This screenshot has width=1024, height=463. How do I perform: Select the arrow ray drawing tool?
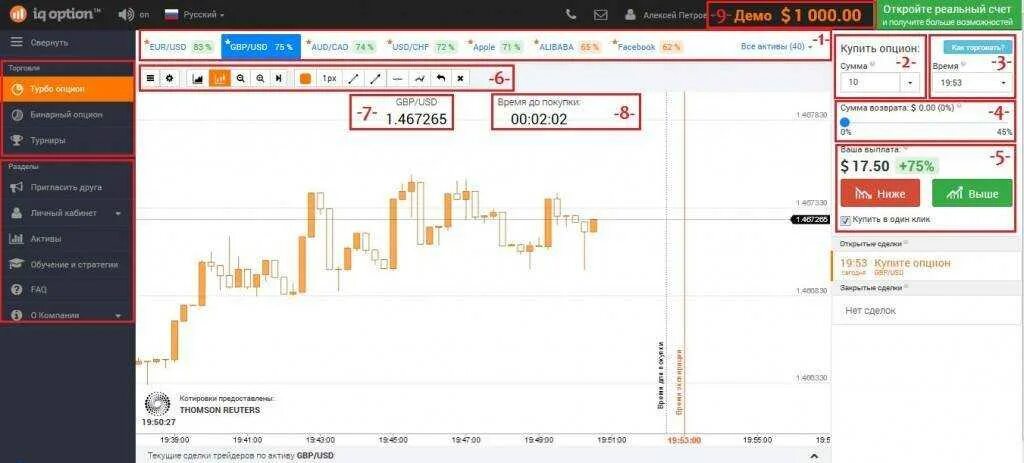[375, 78]
